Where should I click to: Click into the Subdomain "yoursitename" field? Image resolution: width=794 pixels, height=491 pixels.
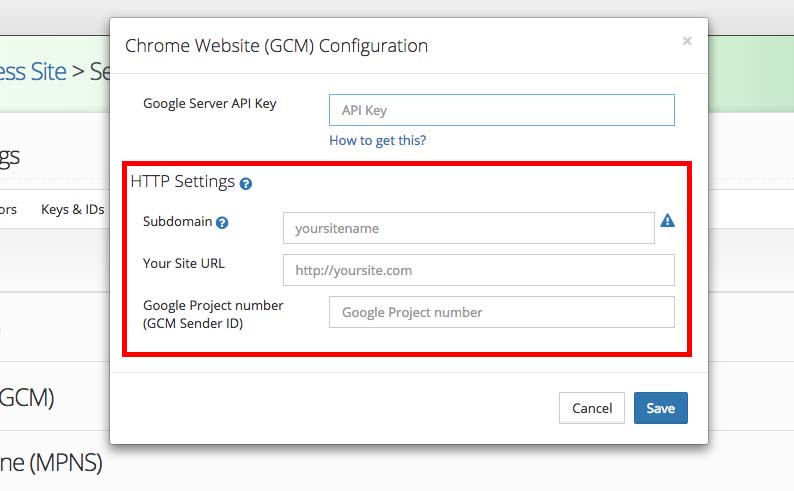468,228
